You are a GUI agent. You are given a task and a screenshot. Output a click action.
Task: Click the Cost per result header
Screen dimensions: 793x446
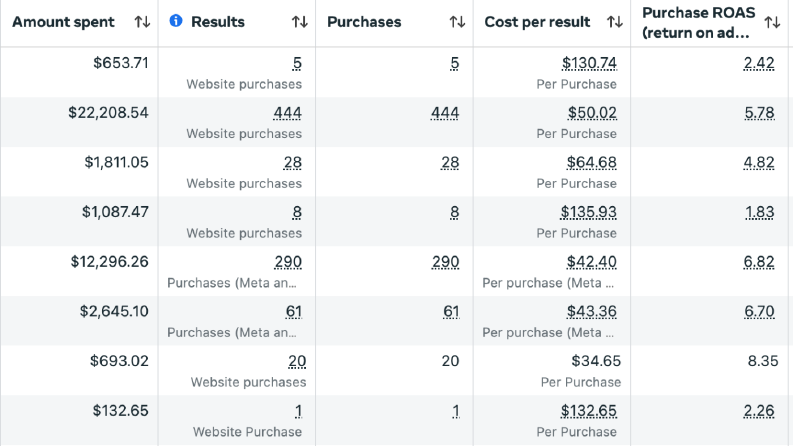[x=537, y=22]
